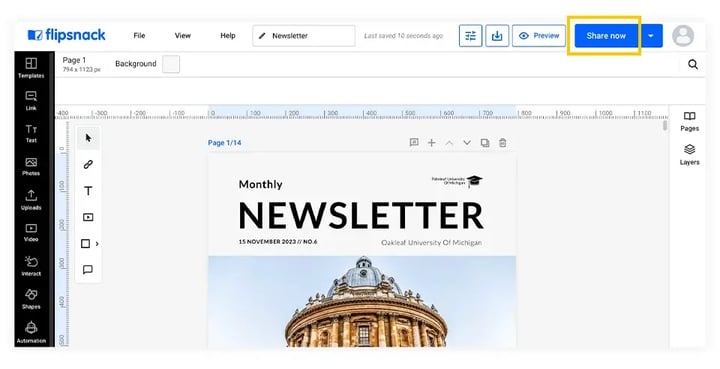The image size is (720, 369).
Task: Click the Share now button
Action: [606, 36]
